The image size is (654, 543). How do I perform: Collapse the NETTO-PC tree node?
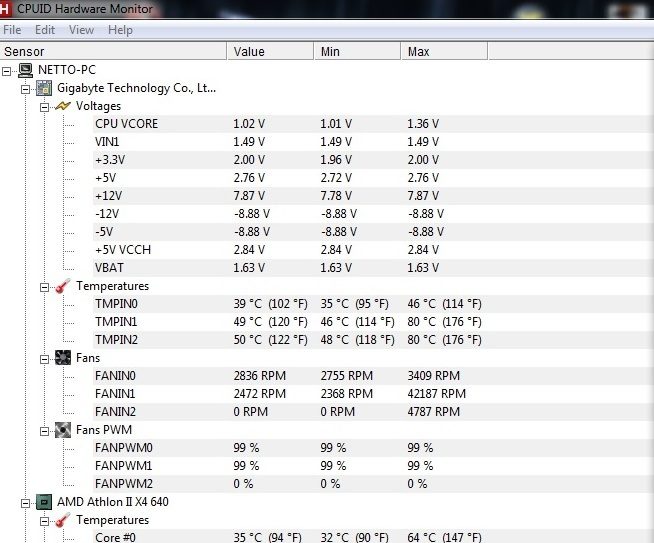pyautogui.click(x=6, y=71)
